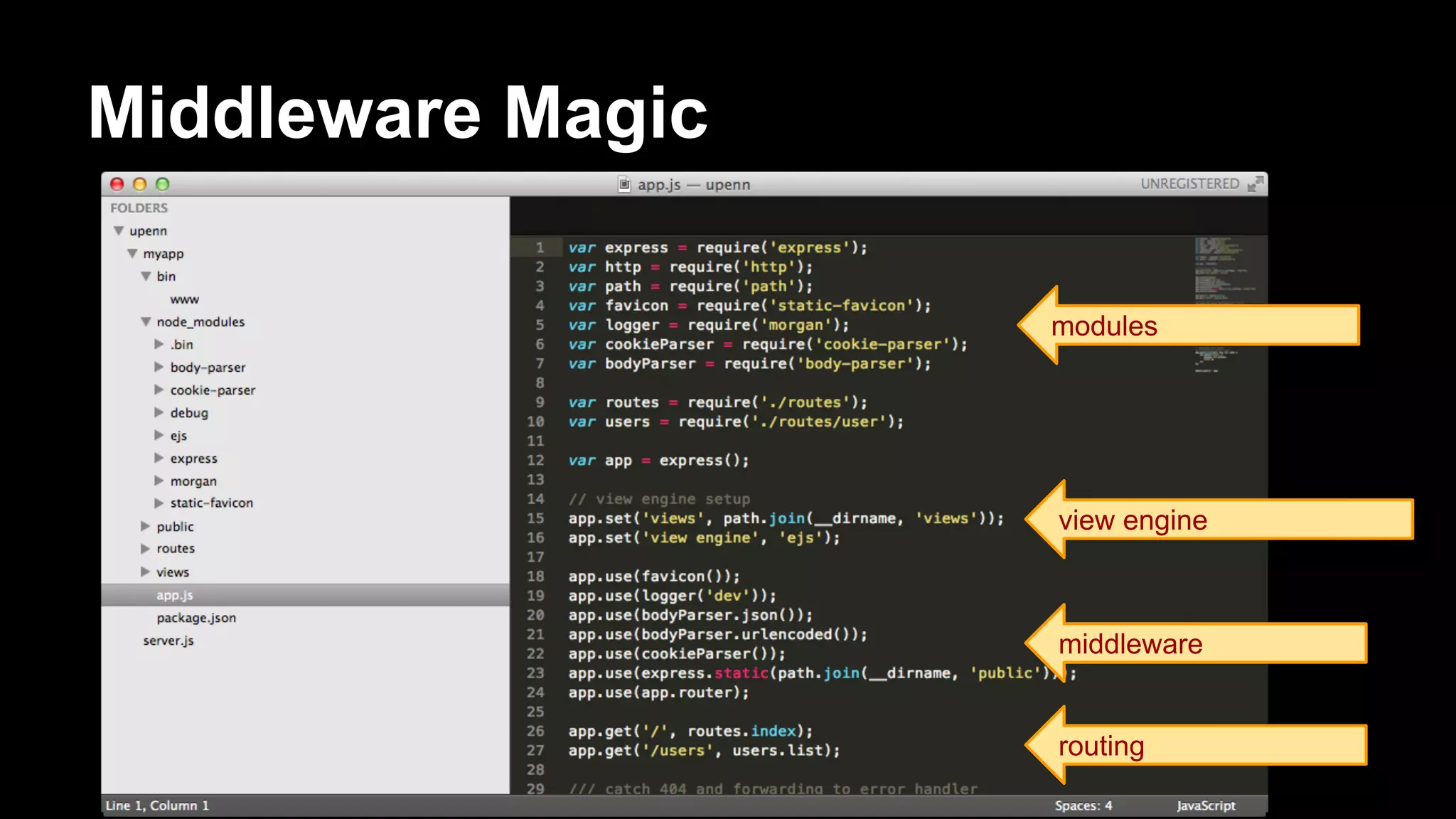Expand the debug folder triangle

tap(159, 412)
